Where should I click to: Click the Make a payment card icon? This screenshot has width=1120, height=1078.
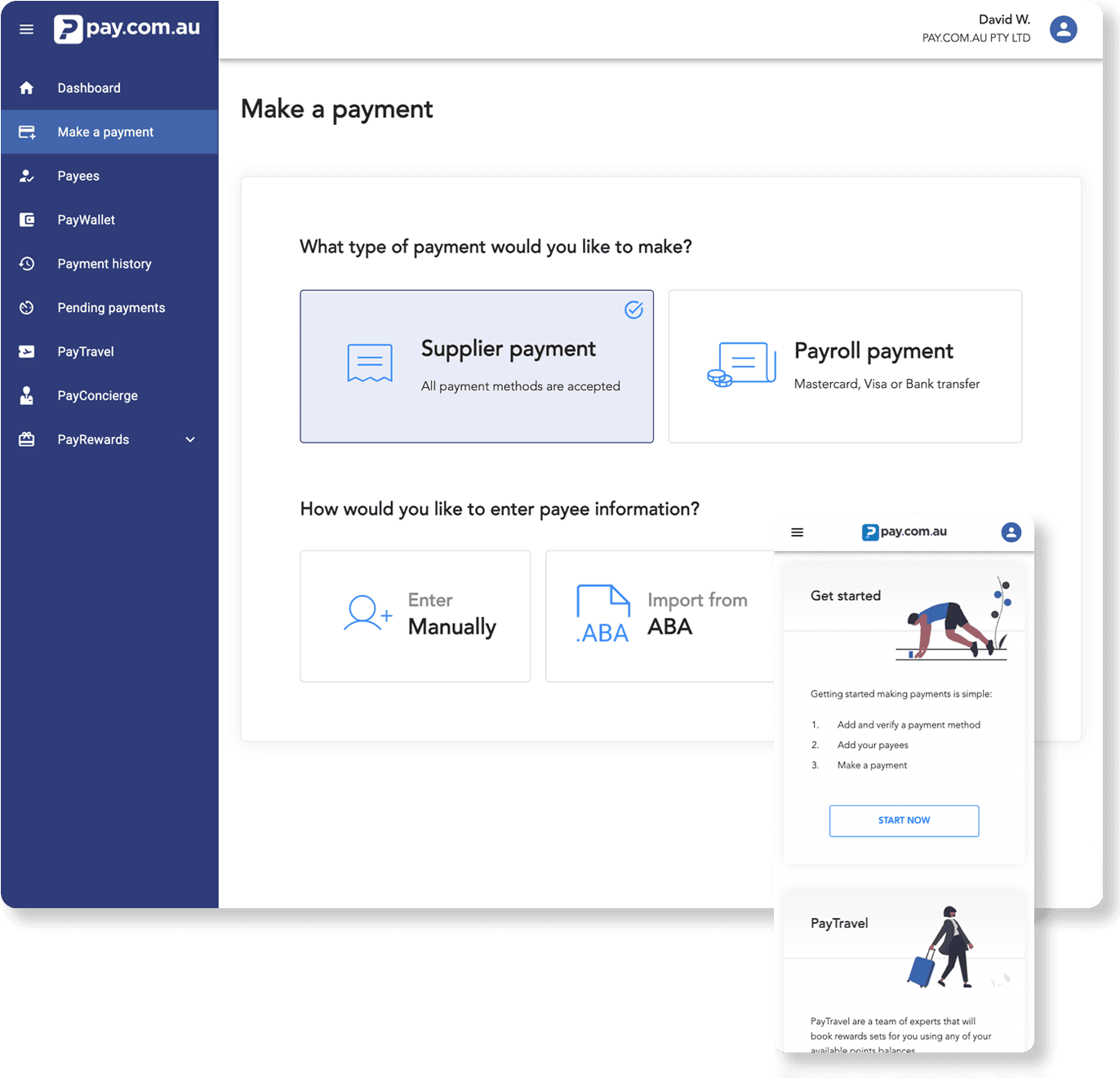(x=27, y=131)
